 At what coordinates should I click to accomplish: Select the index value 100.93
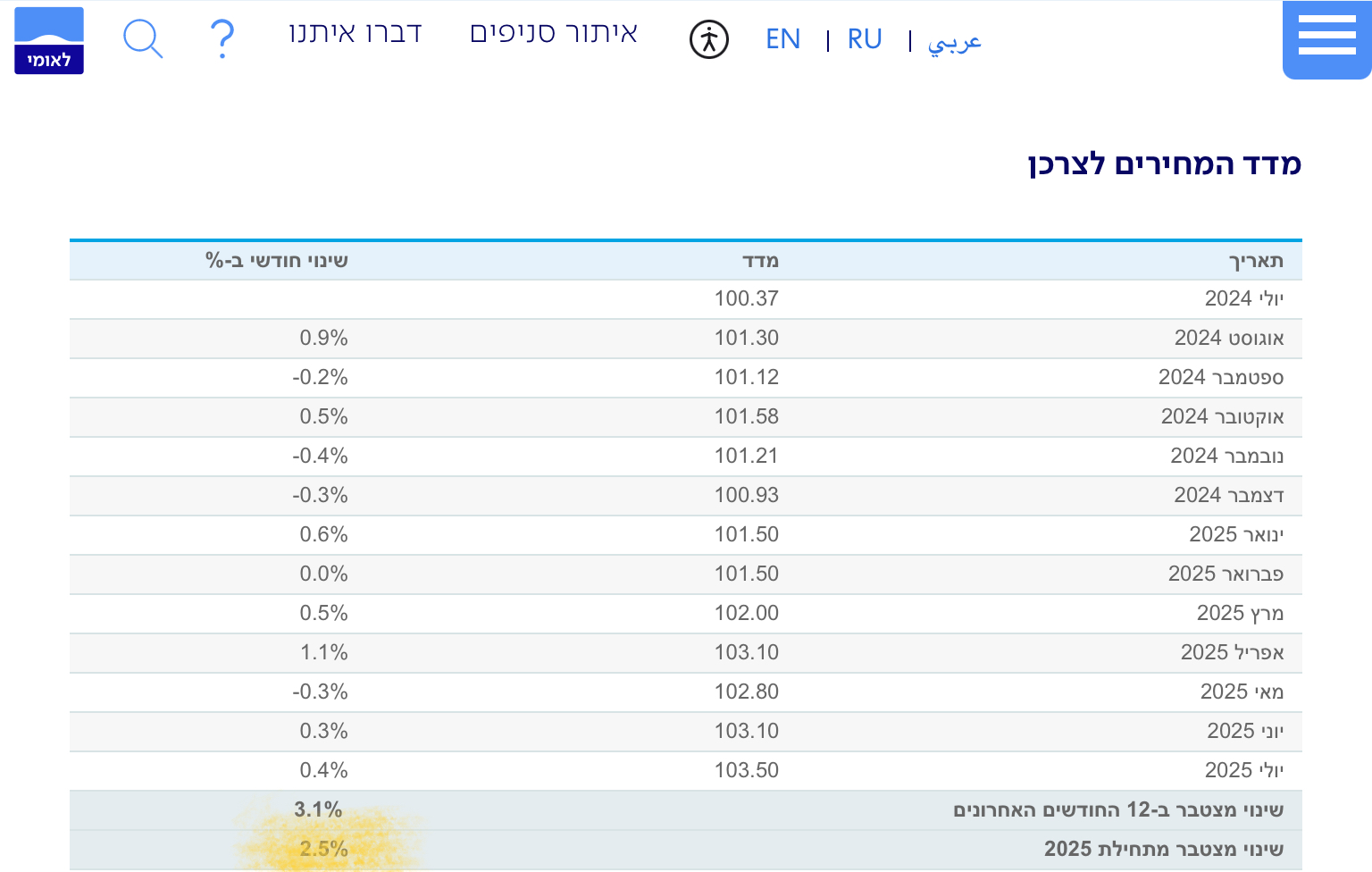(747, 495)
